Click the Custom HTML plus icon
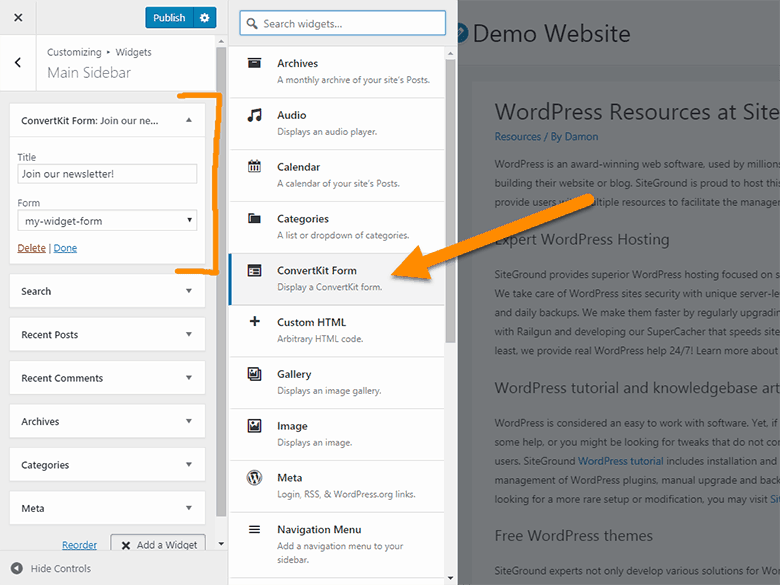The width and height of the screenshot is (780, 585). (254, 321)
